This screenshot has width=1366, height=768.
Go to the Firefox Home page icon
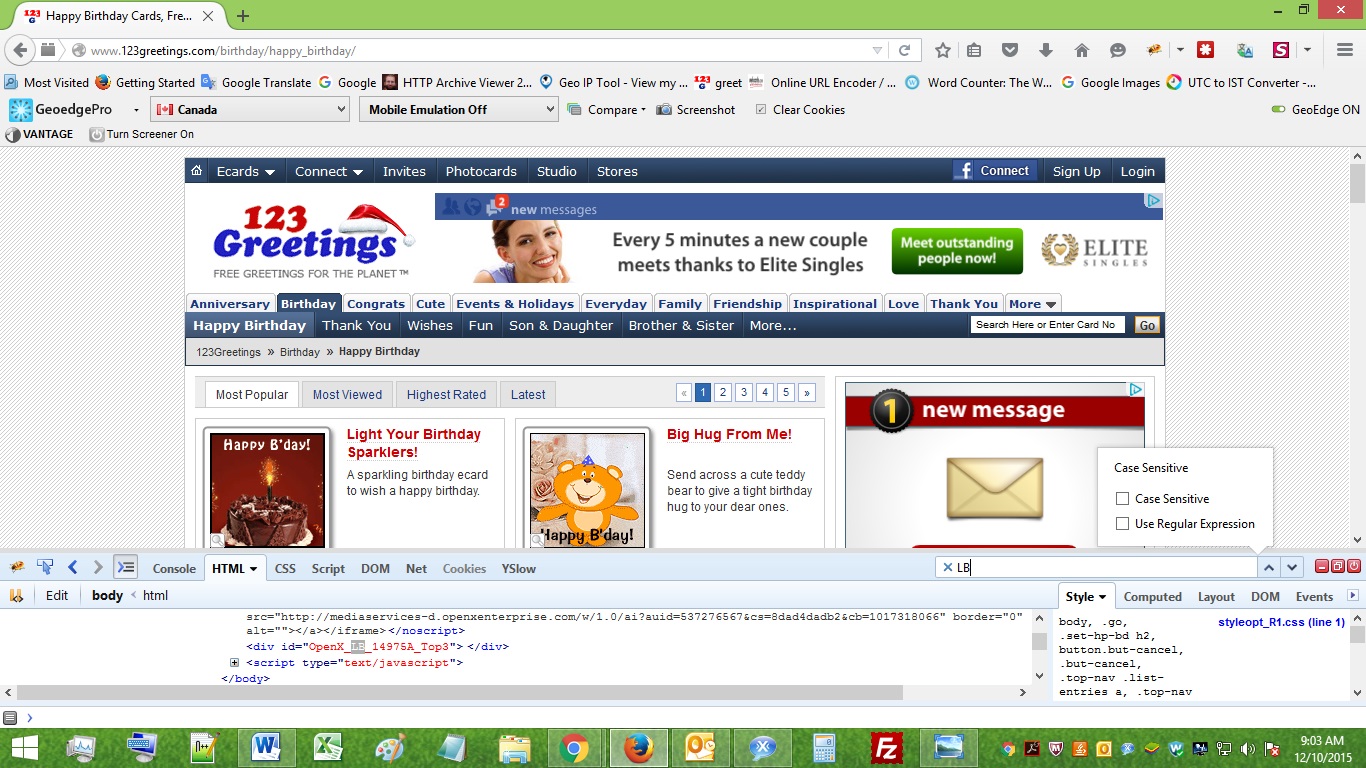1082,50
